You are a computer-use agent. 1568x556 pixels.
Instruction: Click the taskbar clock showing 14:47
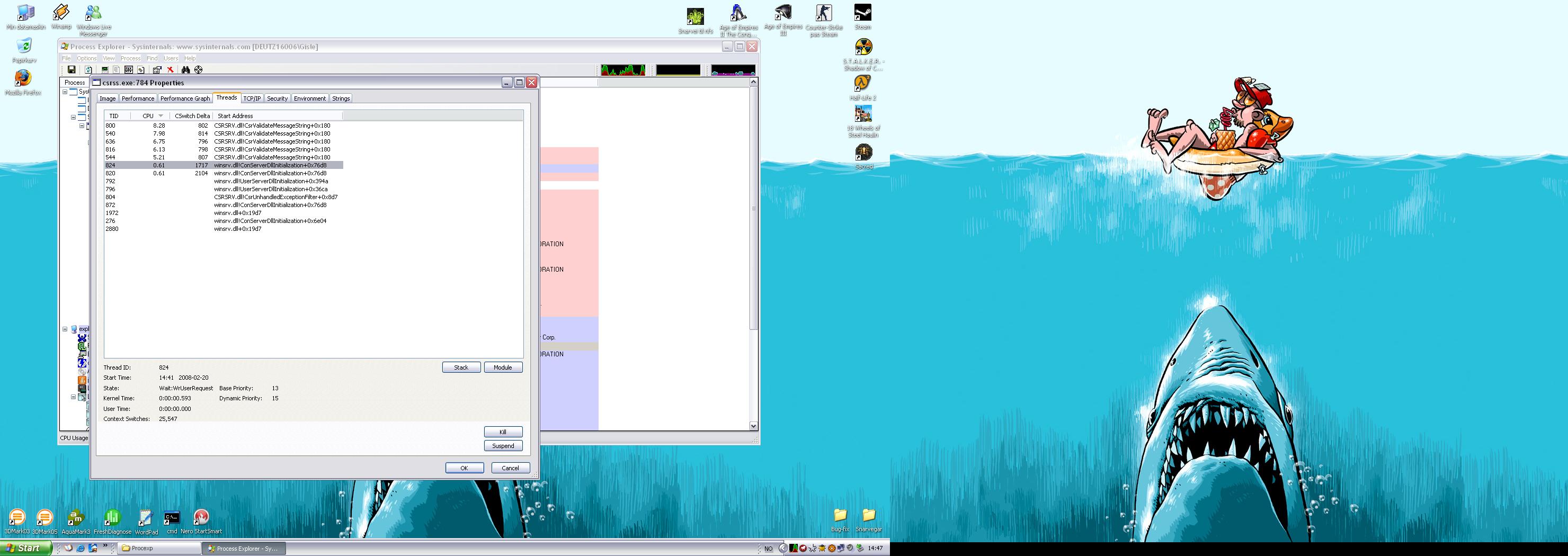click(875, 548)
